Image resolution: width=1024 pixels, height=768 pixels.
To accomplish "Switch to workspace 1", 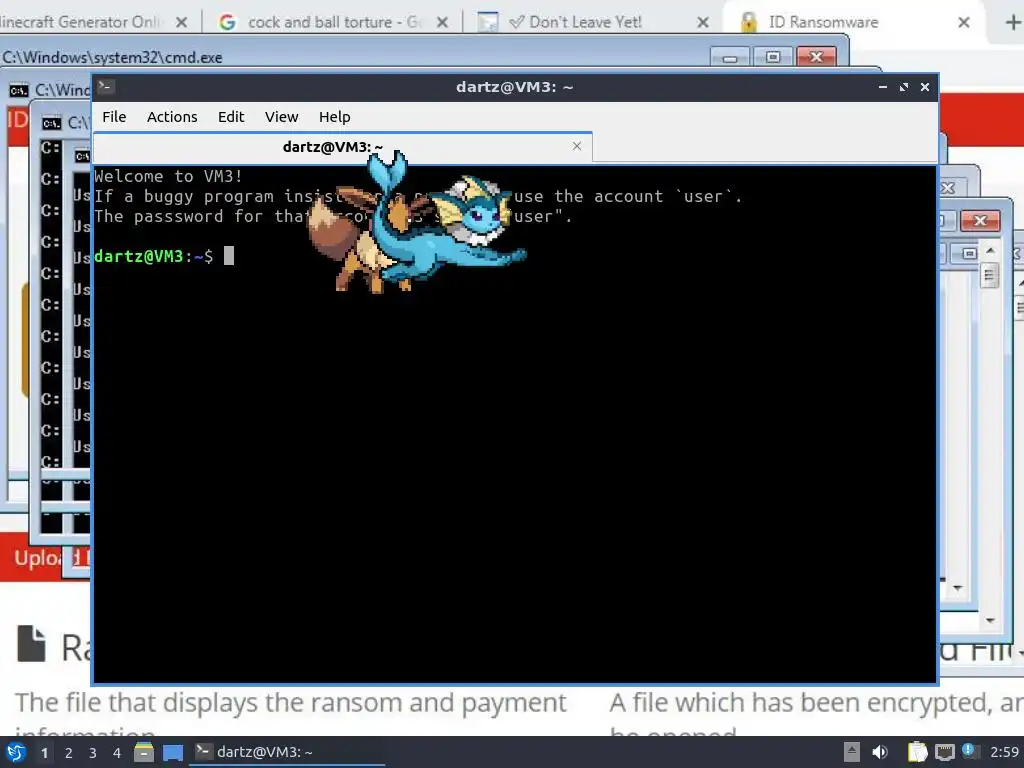I will [x=44, y=753].
